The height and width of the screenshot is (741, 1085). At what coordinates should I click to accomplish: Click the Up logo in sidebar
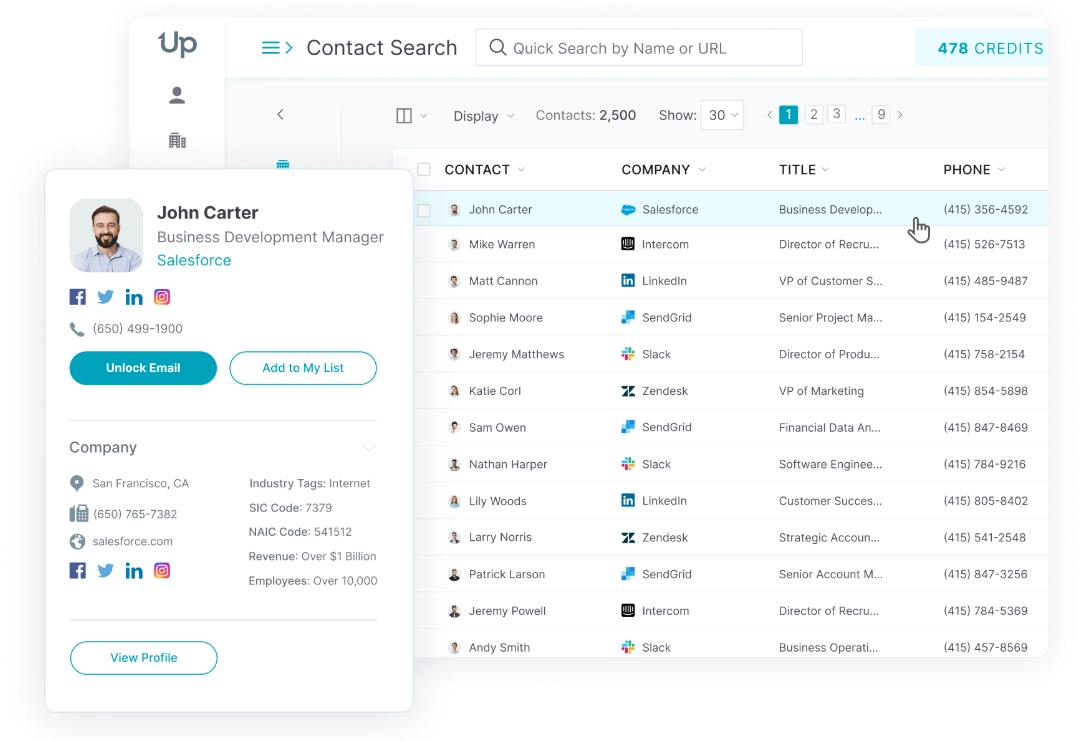(178, 44)
